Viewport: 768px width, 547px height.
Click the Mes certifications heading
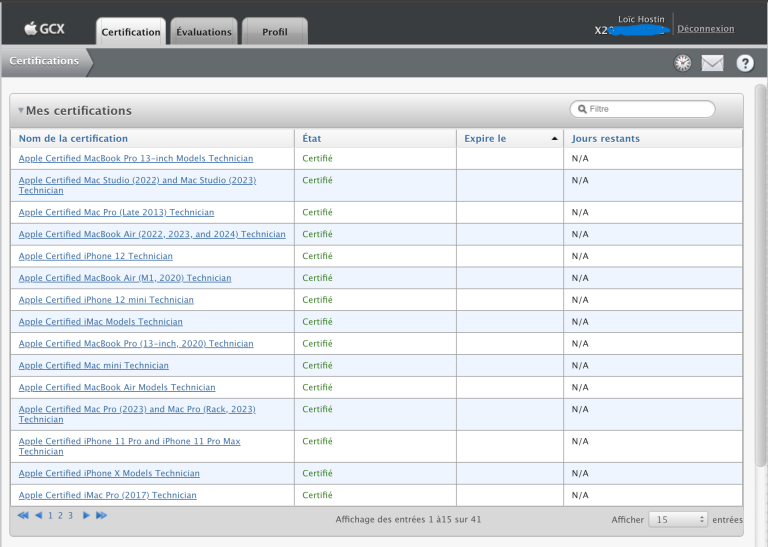pyautogui.click(x=79, y=111)
